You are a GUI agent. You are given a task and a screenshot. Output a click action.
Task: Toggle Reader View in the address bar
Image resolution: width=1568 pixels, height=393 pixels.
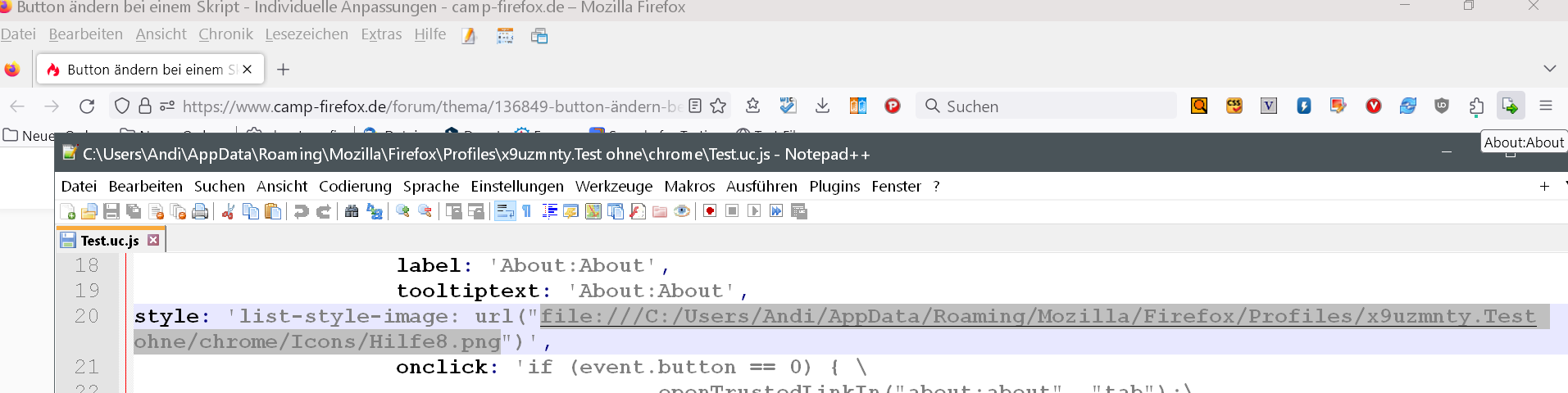(x=695, y=106)
